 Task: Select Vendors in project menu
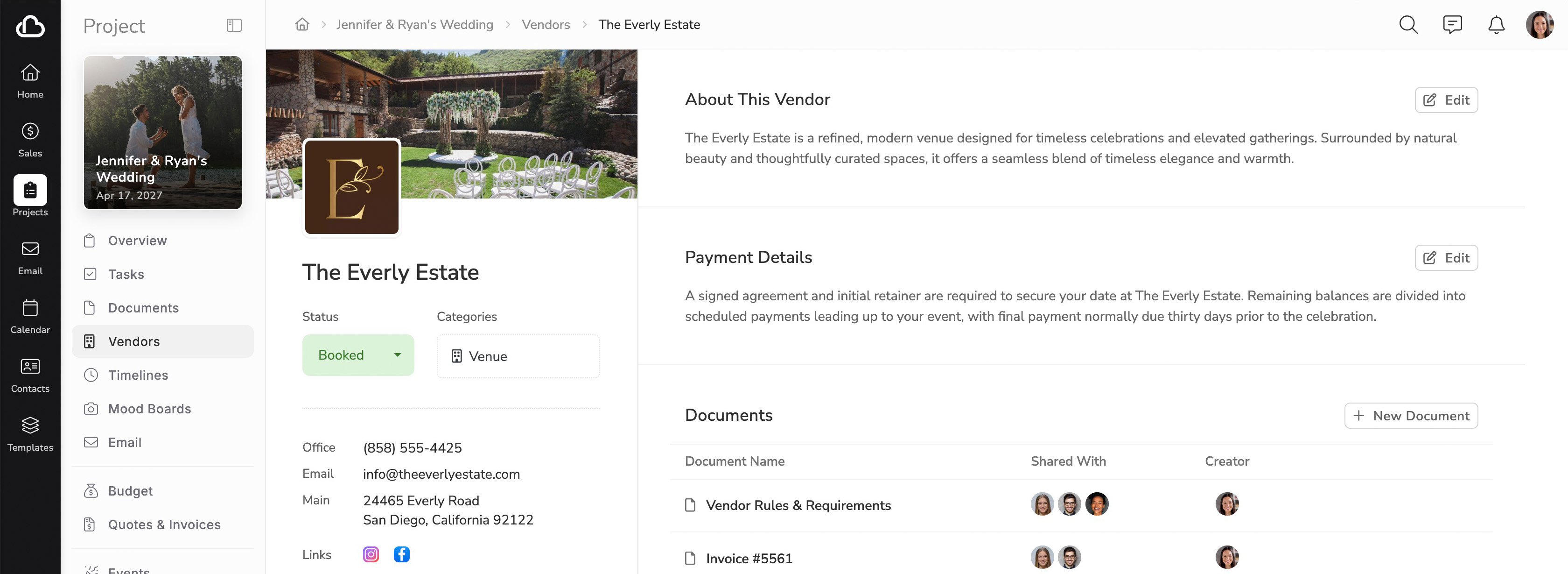coord(162,341)
